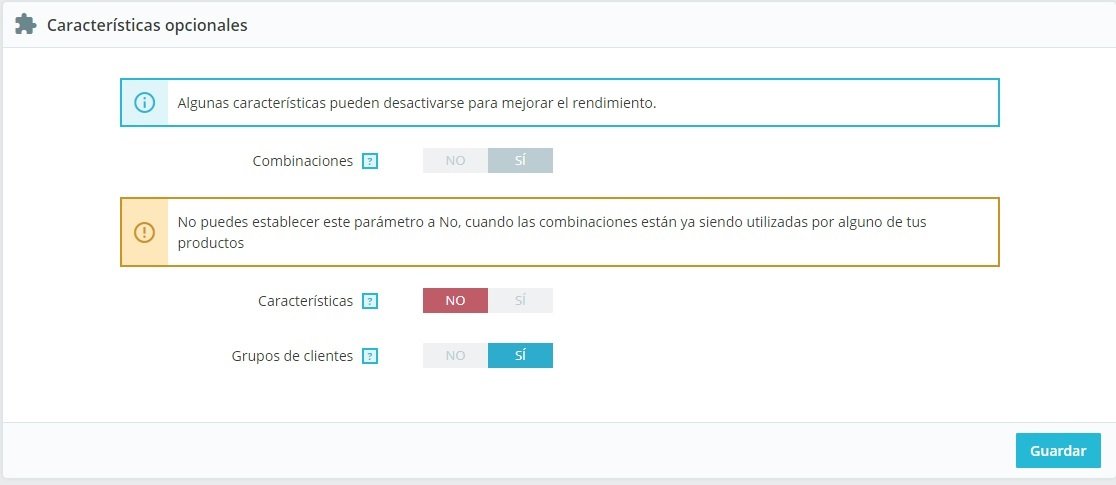The width and height of the screenshot is (1116, 485).
Task: Click the orange warning exclamation icon
Action: click(x=145, y=232)
